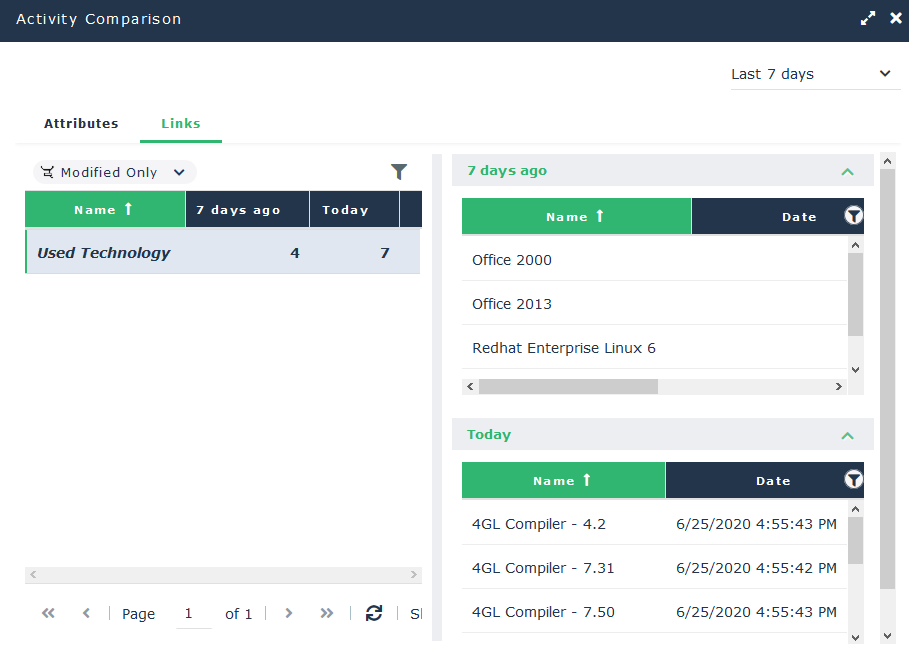The height and width of the screenshot is (647, 909).
Task: Expand the dialog with the resize icon
Action: pos(867,19)
